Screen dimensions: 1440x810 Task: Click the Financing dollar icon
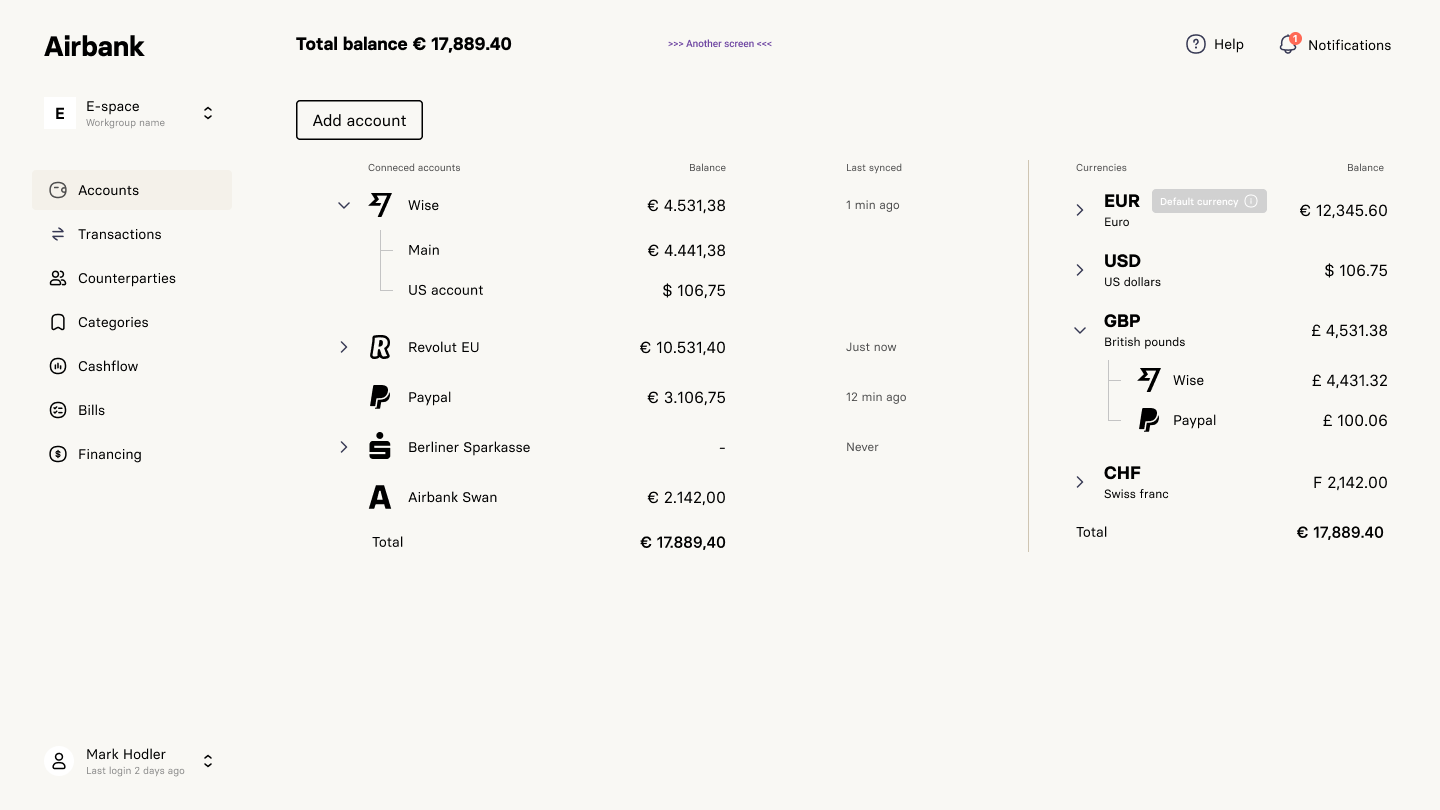[58, 454]
